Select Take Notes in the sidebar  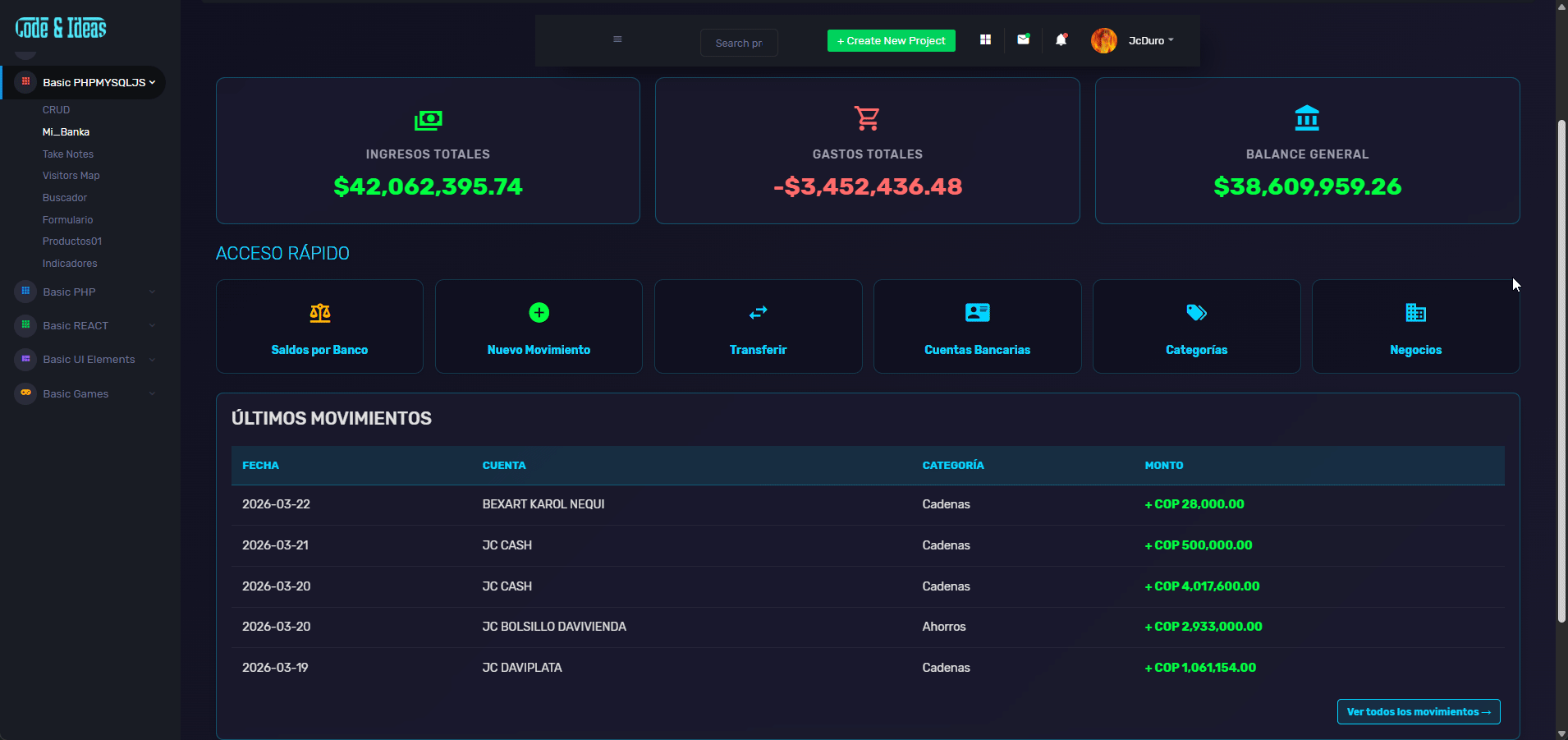point(68,154)
